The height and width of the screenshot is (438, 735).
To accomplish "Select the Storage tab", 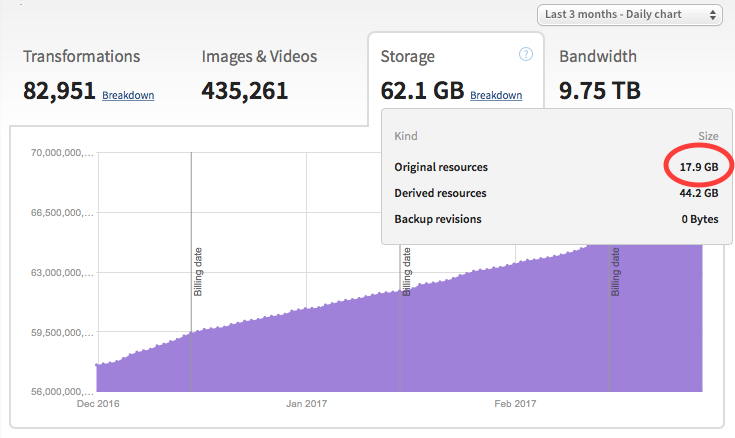I will point(408,57).
